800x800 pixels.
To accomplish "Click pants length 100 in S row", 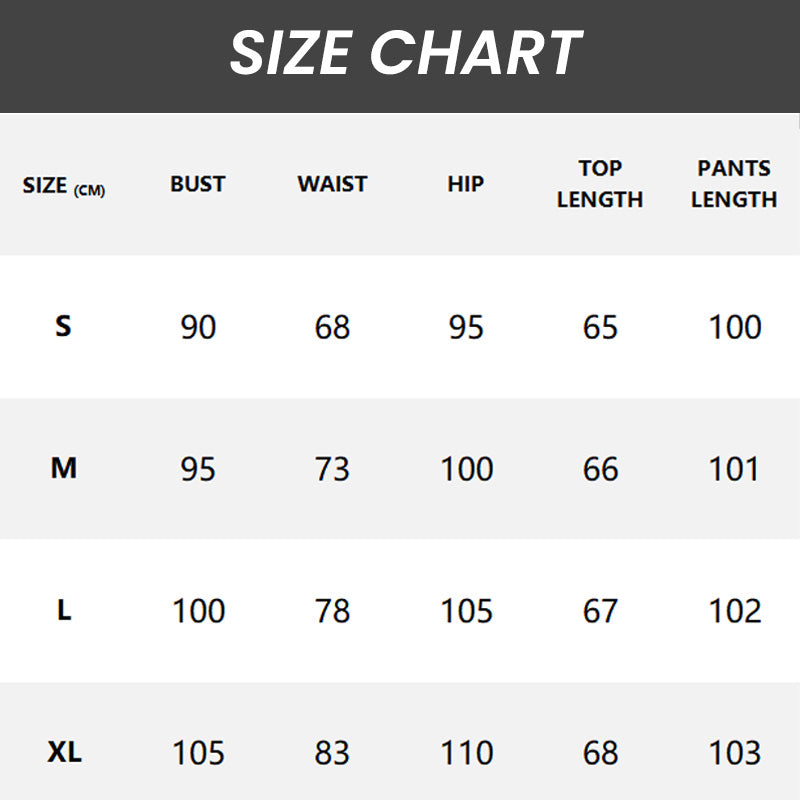I will 735,327.
